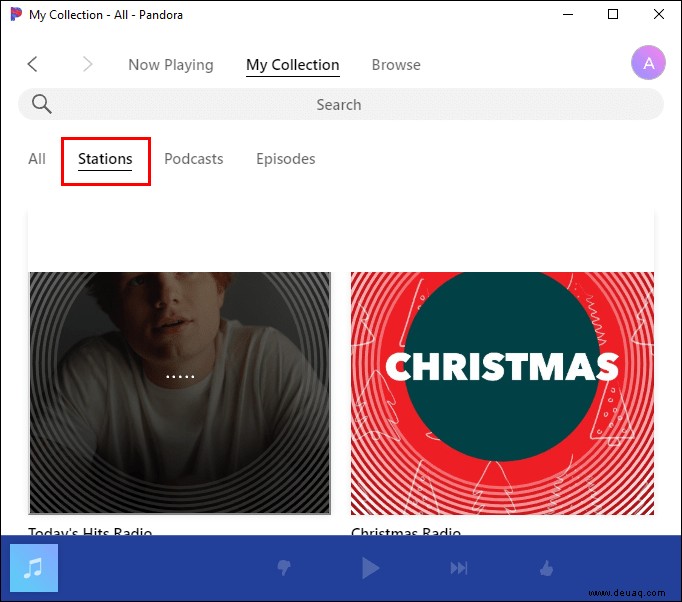682x602 pixels.
Task: Filter collection by Stations
Action: tap(105, 159)
